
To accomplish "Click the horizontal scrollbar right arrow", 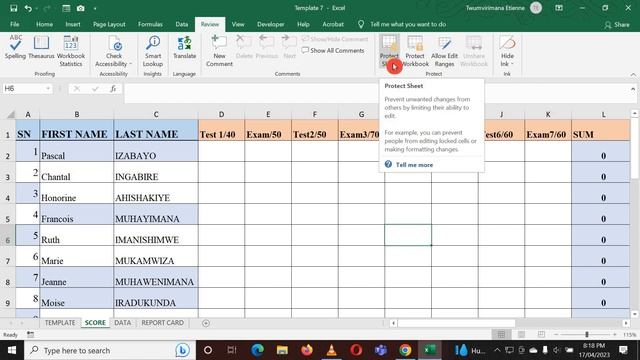I will tap(626, 323).
